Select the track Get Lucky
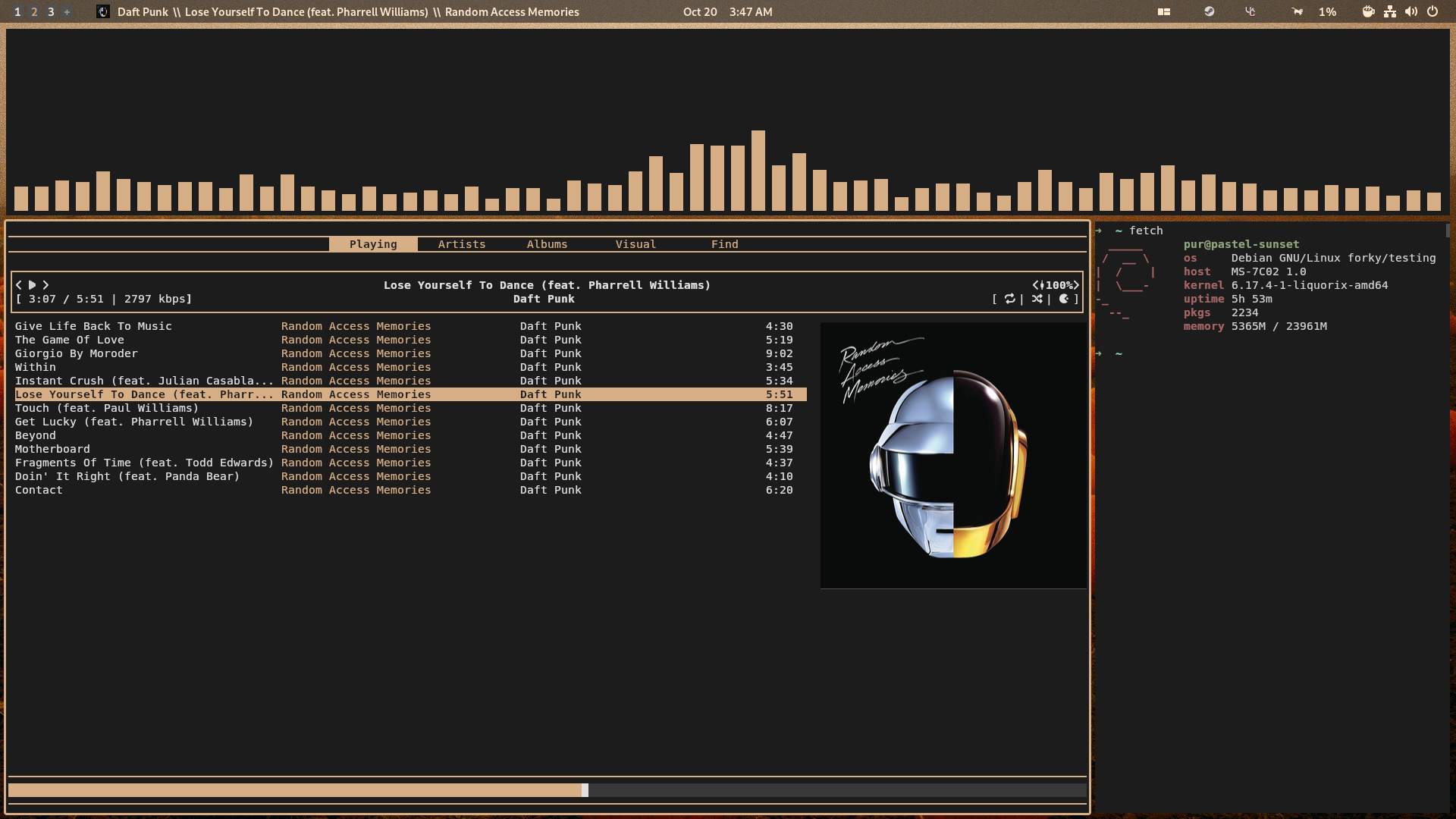 (x=134, y=422)
